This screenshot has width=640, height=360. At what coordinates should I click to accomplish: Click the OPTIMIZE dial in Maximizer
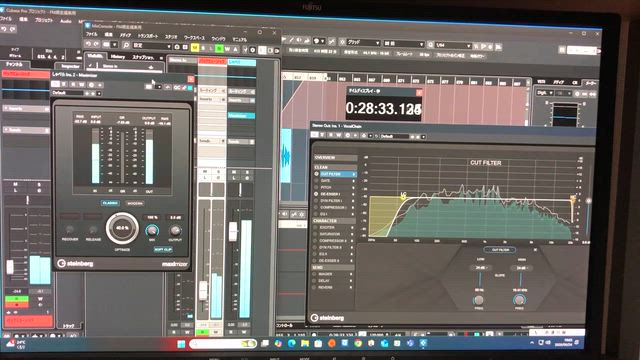(x=122, y=228)
